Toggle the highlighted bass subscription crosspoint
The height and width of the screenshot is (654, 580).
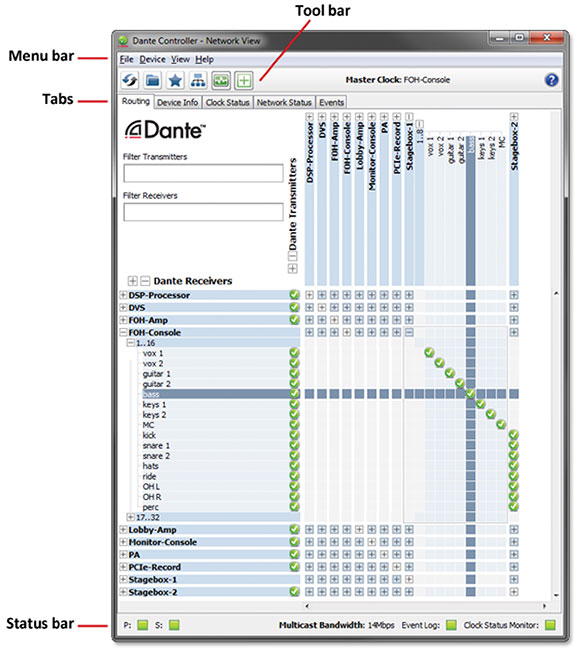[470, 393]
